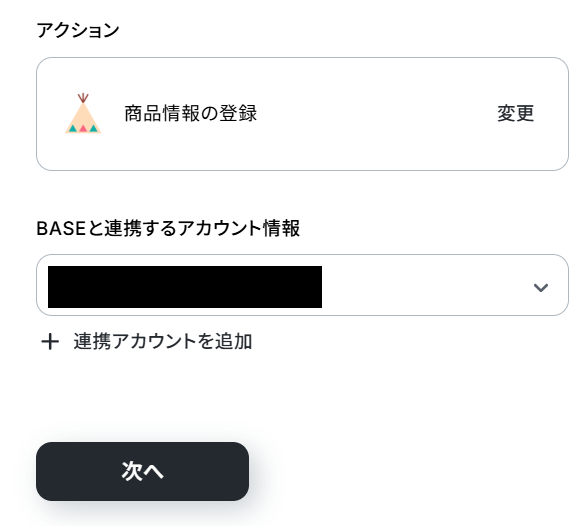
Task: Click the action card containing 商品情報の登録
Action: click(302, 114)
